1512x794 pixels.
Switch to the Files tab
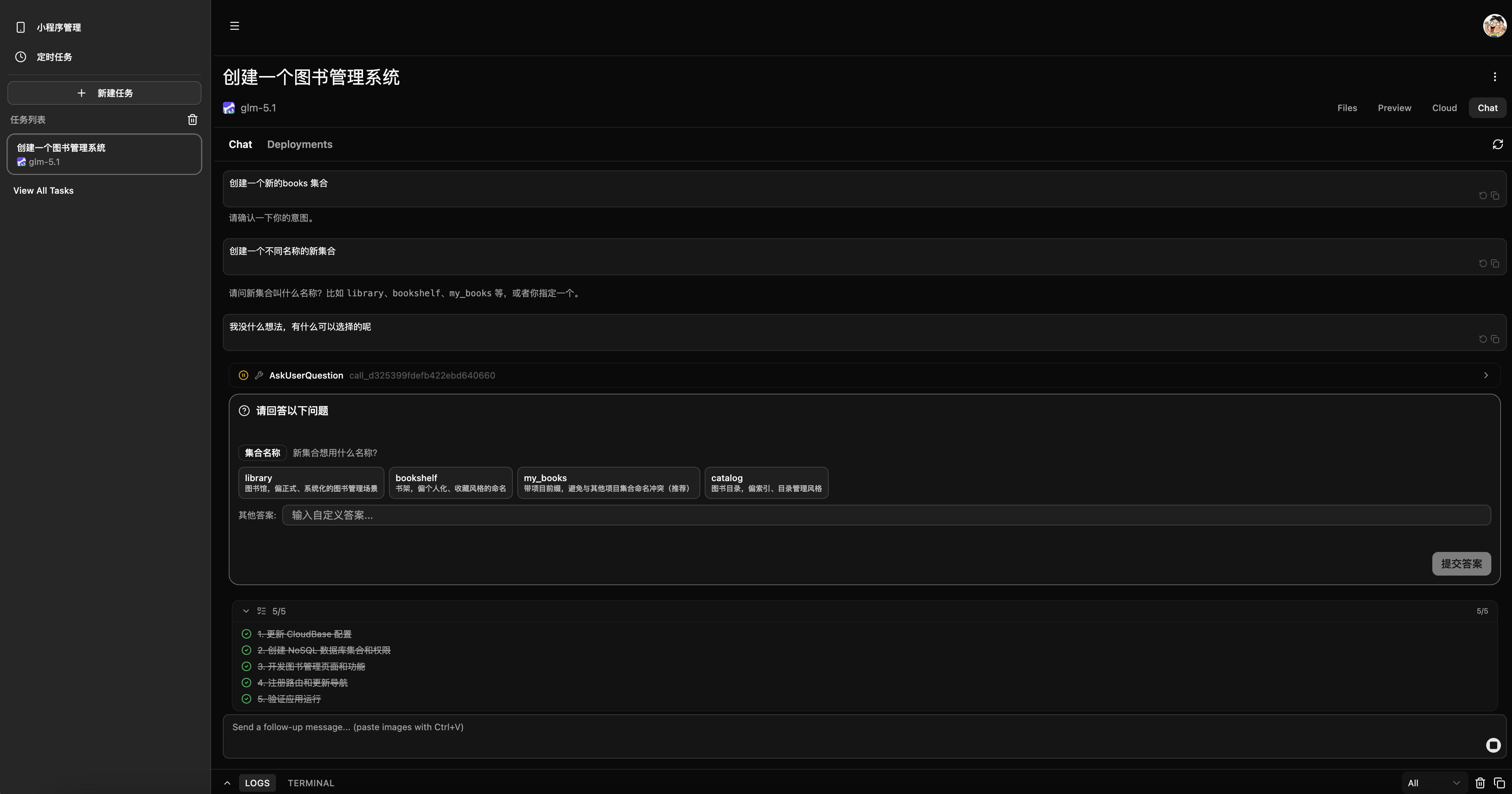pyautogui.click(x=1347, y=108)
